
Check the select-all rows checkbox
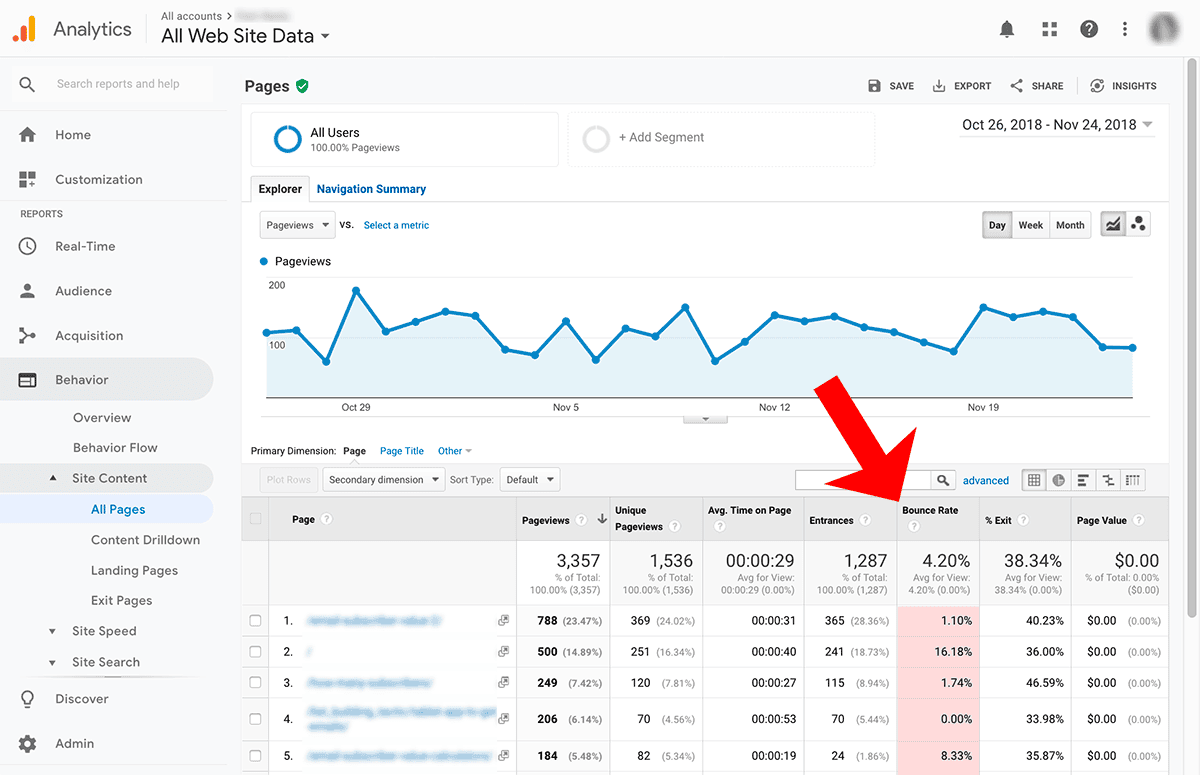point(255,519)
